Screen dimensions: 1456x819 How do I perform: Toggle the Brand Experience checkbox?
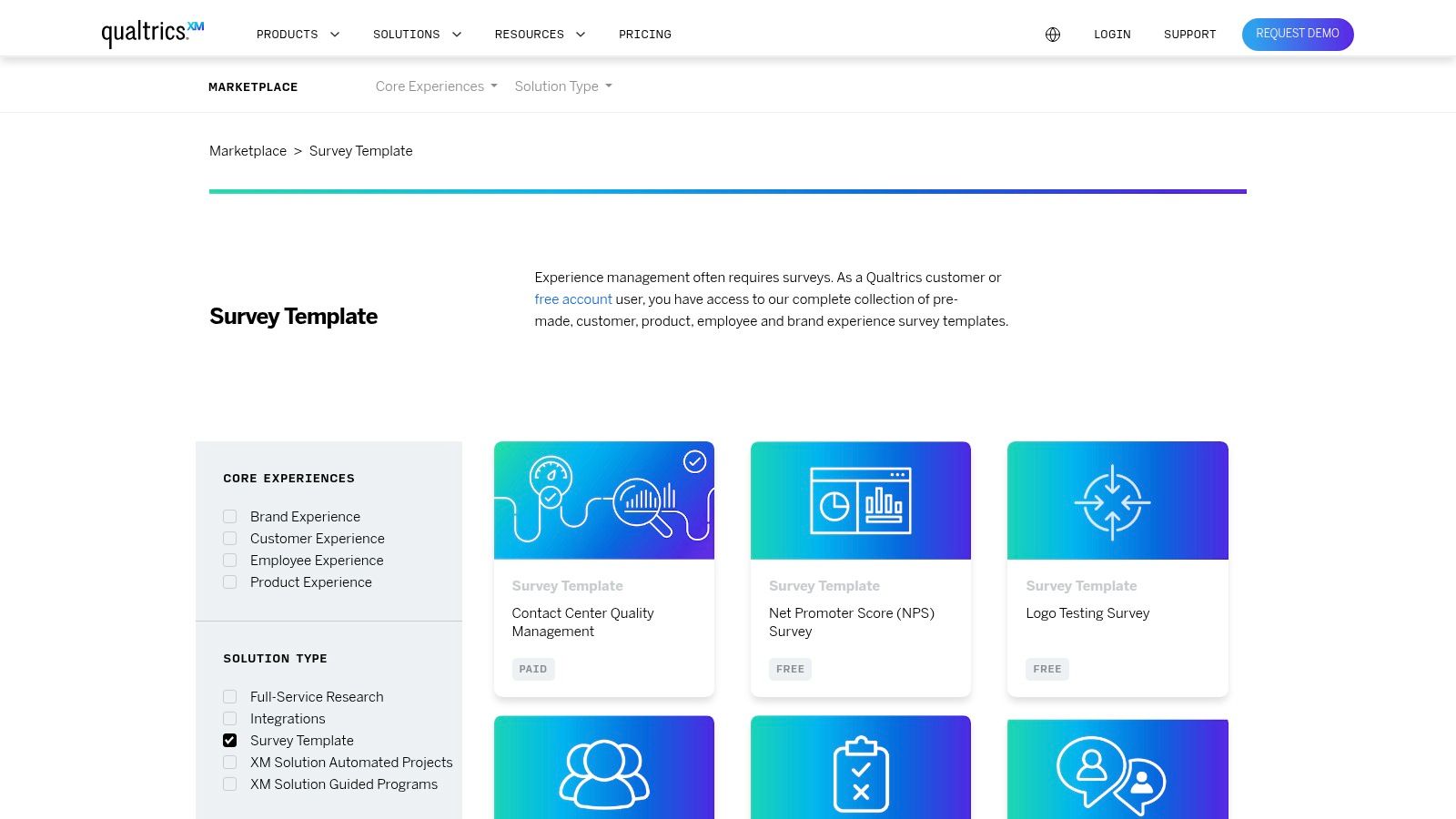tap(230, 517)
